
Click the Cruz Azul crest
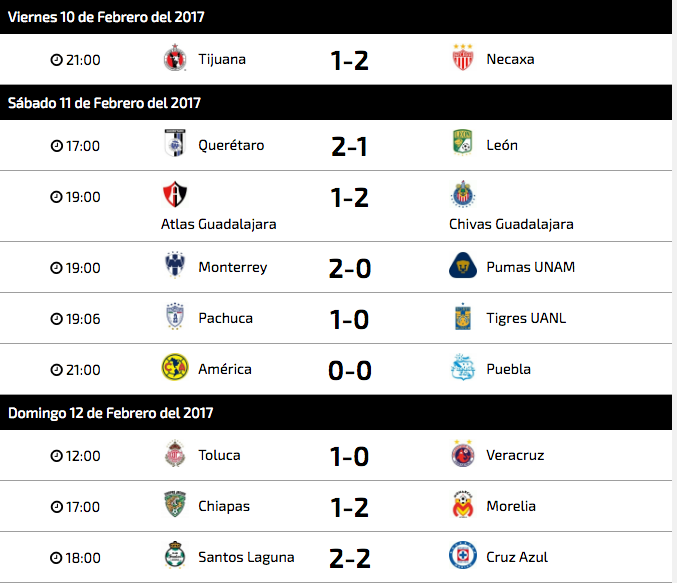462,555
